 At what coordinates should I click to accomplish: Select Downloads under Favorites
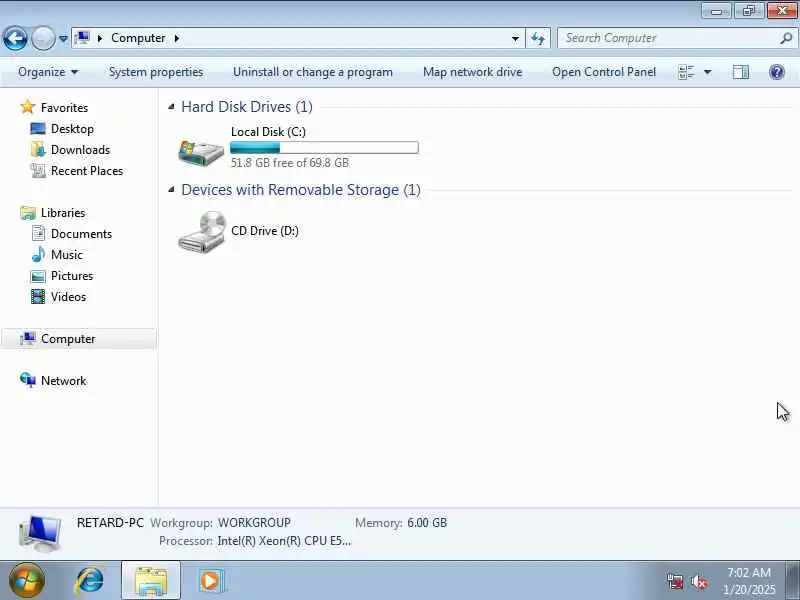tap(81, 149)
